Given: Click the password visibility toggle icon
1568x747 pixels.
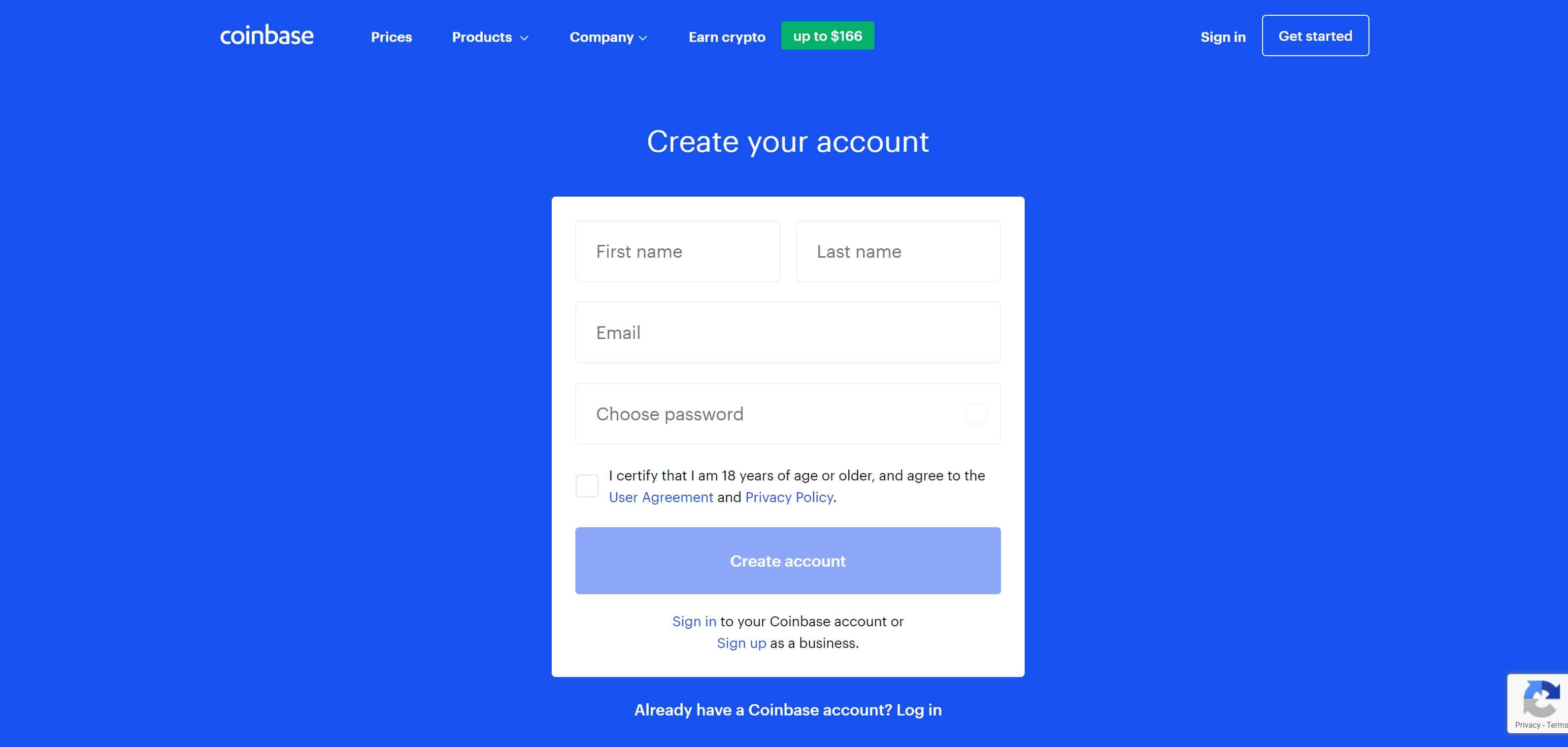Looking at the screenshot, I should click(975, 413).
